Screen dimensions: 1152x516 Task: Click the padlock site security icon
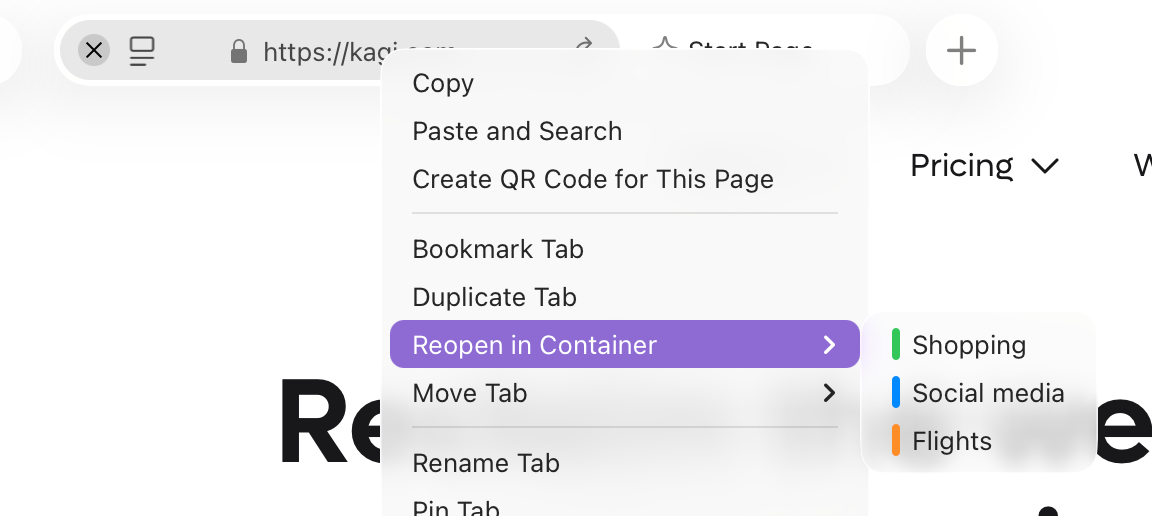(239, 51)
